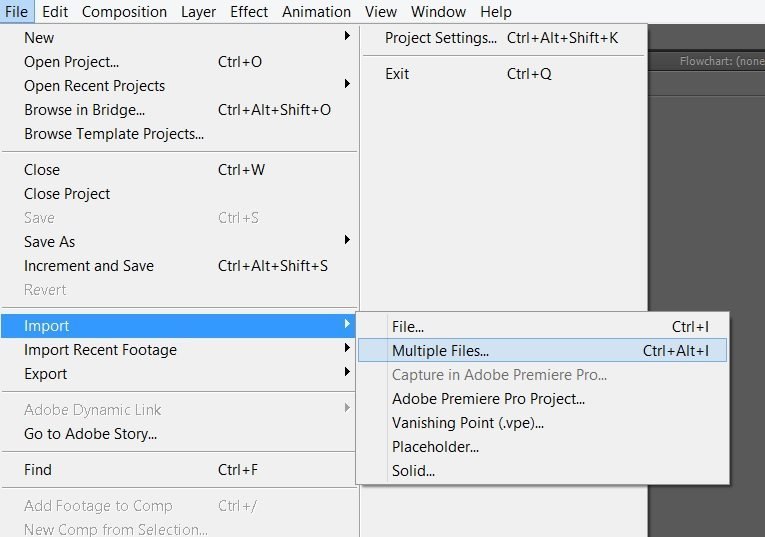Viewport: 765px width, 537px height.
Task: Open the Composition menu
Action: click(x=124, y=12)
